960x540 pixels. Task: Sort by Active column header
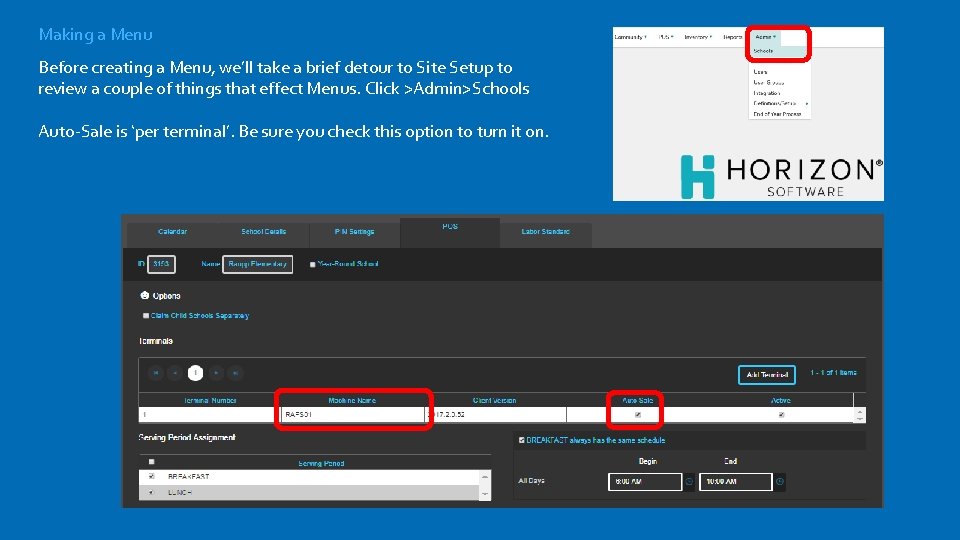tap(781, 400)
